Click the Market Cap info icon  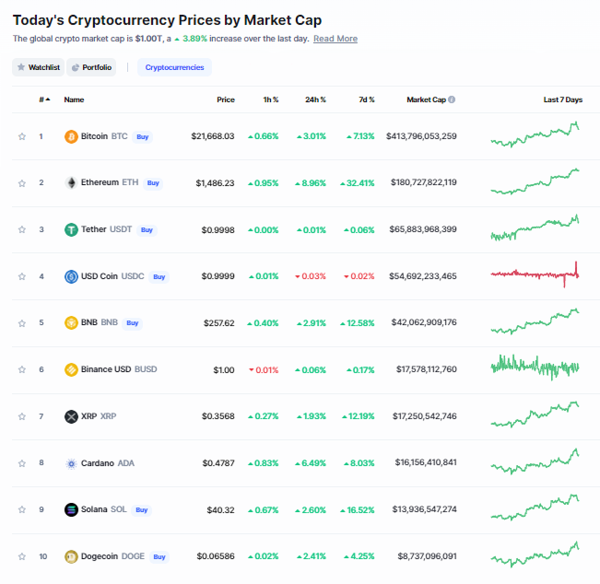[x=452, y=100]
